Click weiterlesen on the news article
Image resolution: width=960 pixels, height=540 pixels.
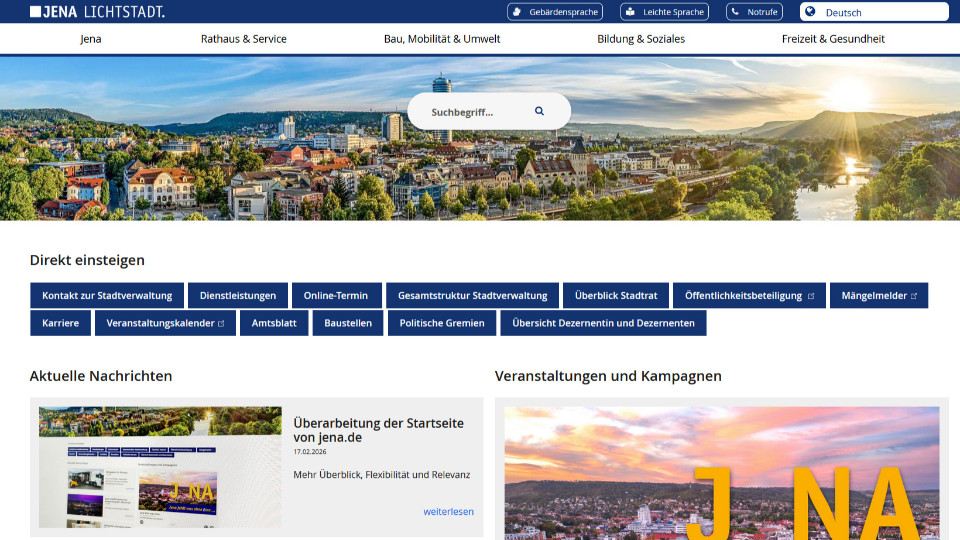448,512
